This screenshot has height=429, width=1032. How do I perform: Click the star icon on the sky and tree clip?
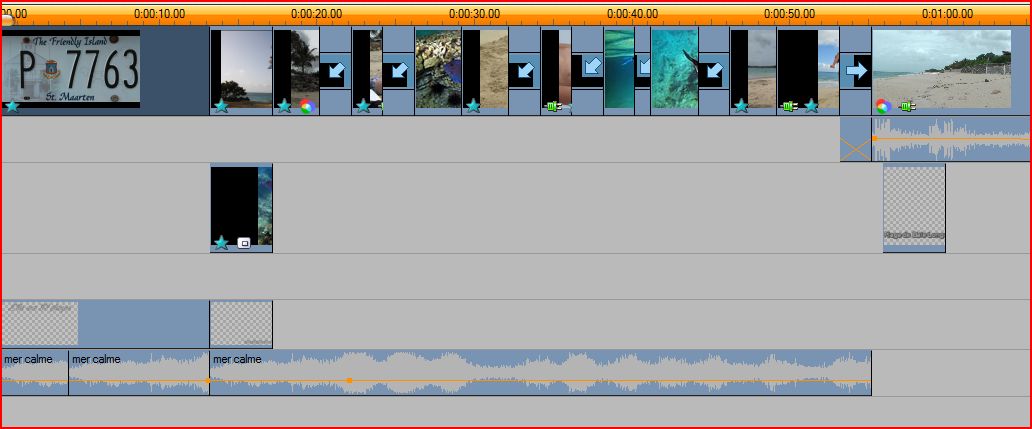pos(221,106)
